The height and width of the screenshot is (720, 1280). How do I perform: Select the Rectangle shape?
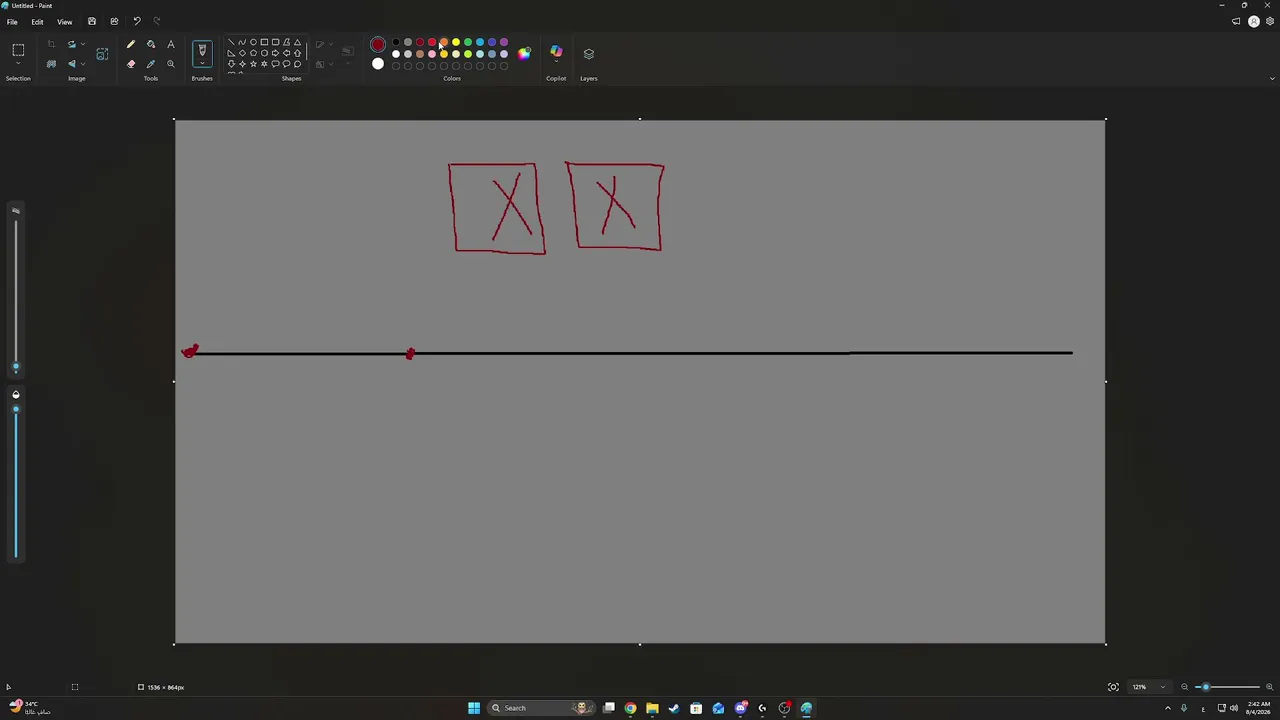coord(264,42)
